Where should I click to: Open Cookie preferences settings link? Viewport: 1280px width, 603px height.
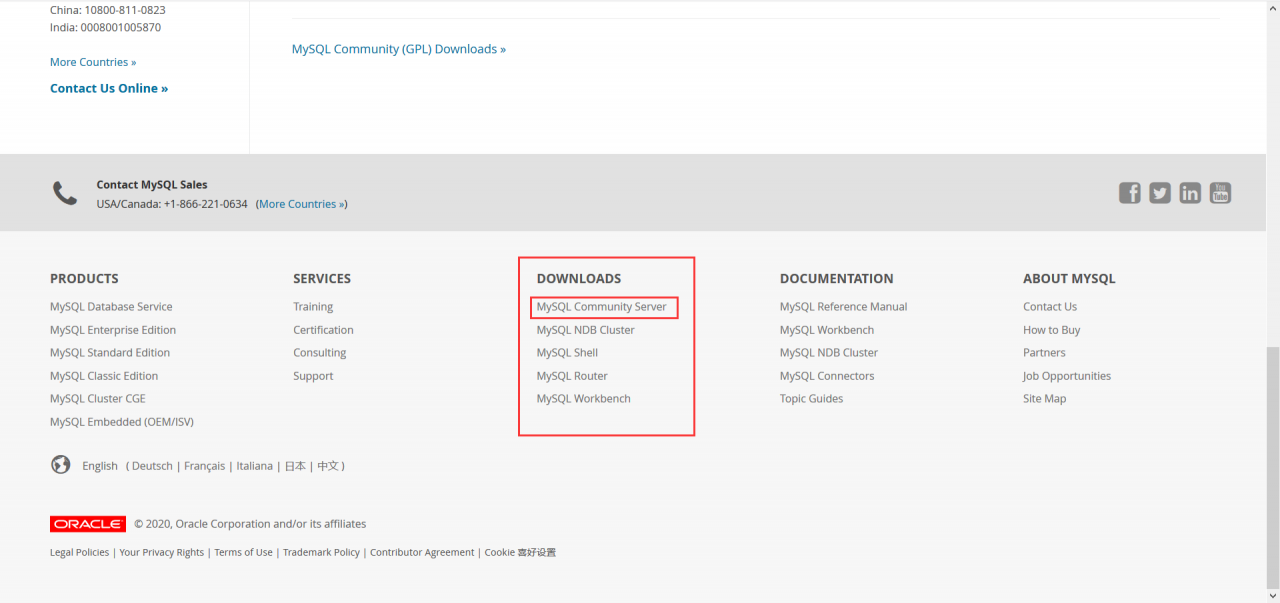(520, 553)
